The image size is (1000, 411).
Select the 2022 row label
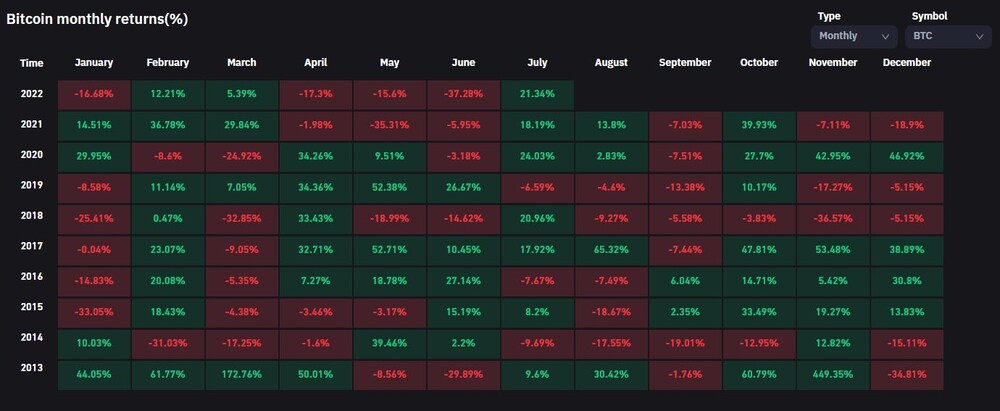pyautogui.click(x=31, y=93)
